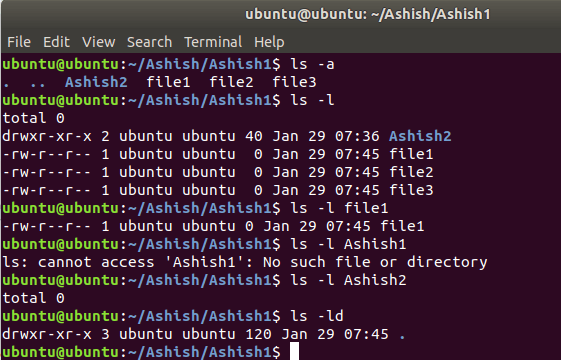This screenshot has width=561, height=360.
Task: Click the 'No such file or directory' error
Action: coord(375,262)
